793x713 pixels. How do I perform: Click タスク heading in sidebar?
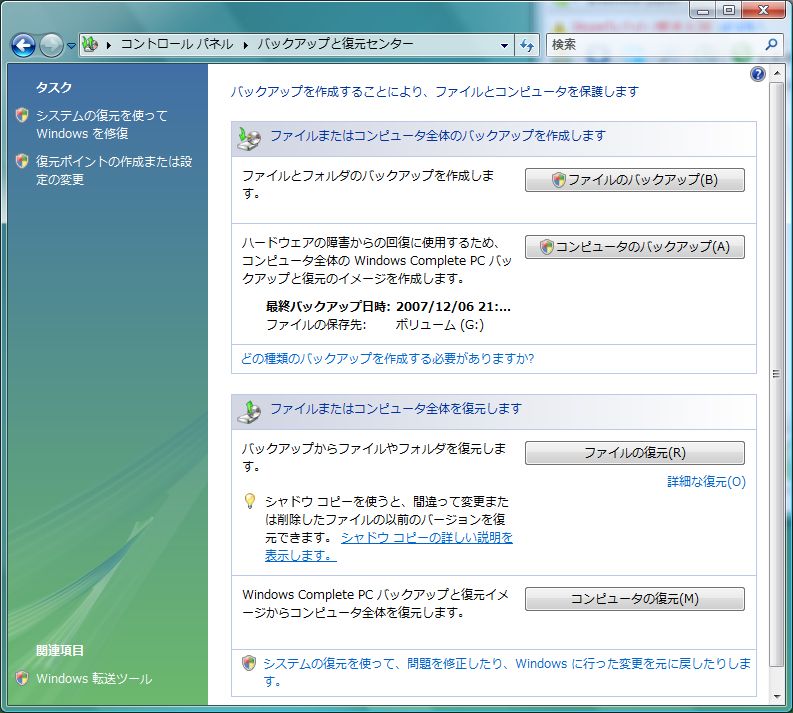tap(54, 87)
